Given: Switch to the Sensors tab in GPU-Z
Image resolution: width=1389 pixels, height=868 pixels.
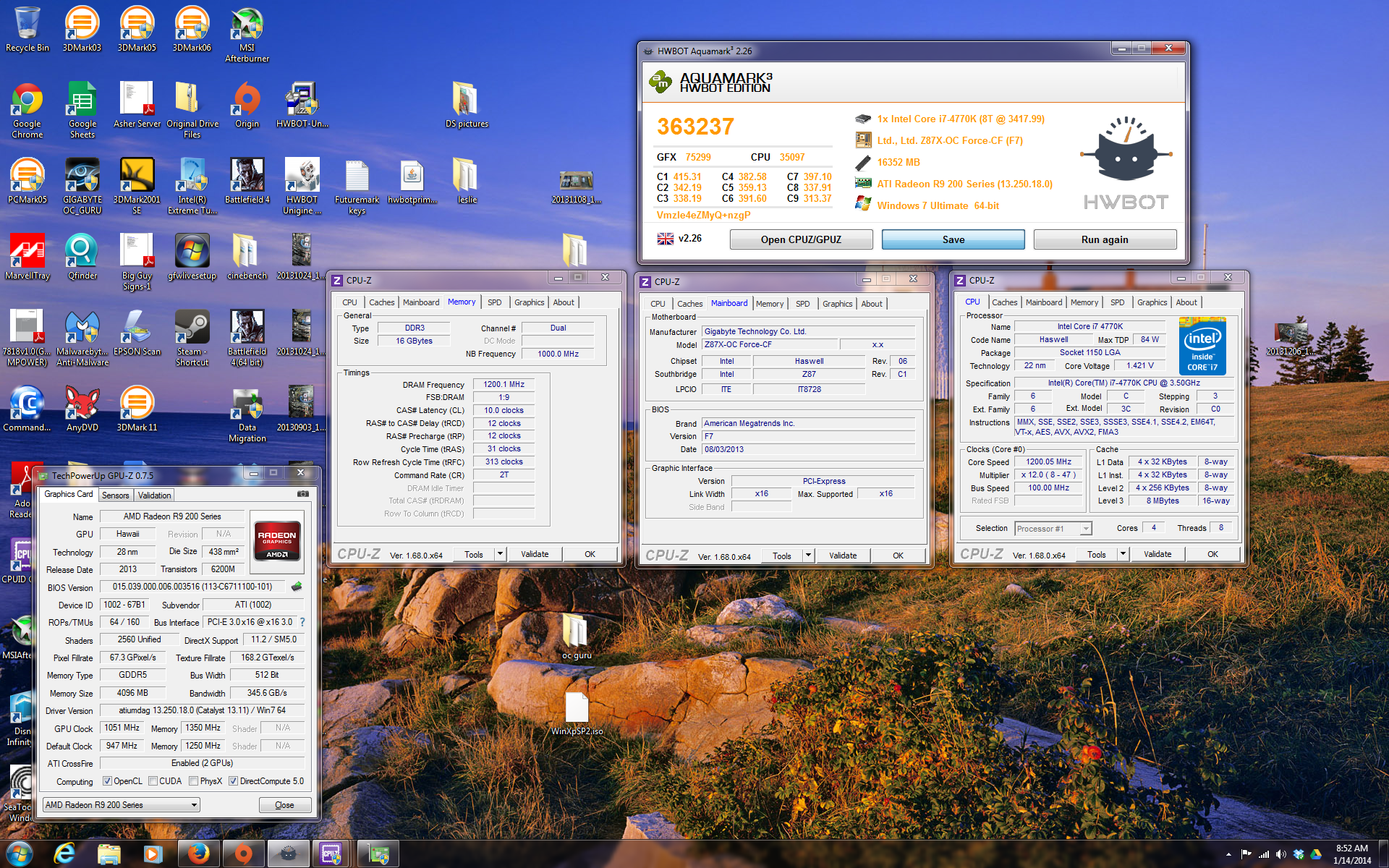Looking at the screenshot, I should [115, 495].
